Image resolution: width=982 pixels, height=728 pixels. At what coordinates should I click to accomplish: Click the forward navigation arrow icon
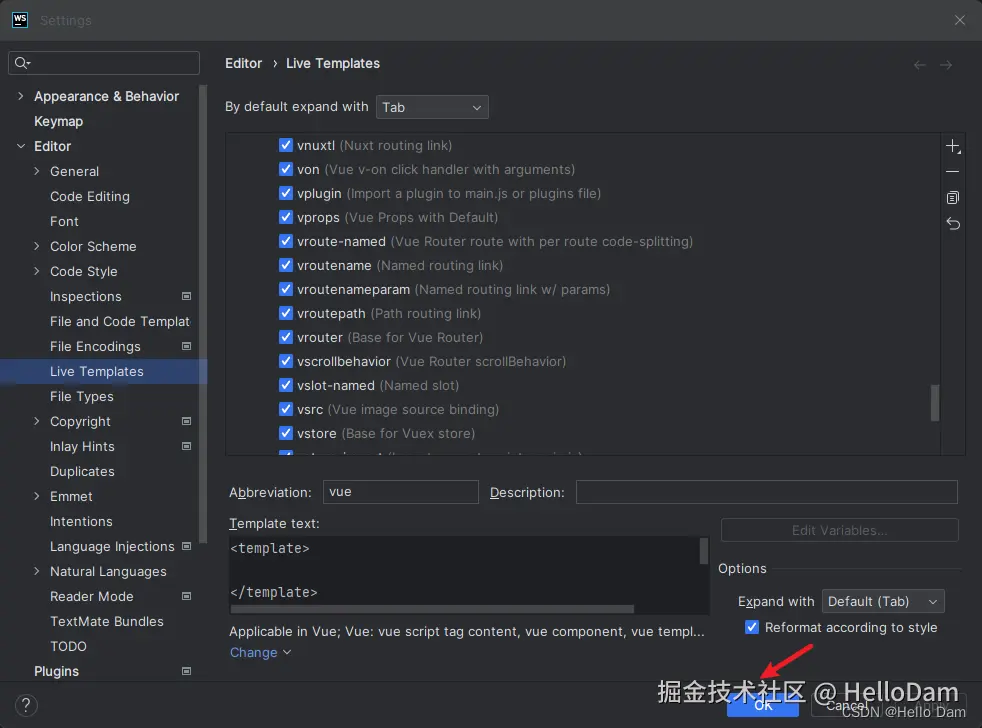pos(946,65)
